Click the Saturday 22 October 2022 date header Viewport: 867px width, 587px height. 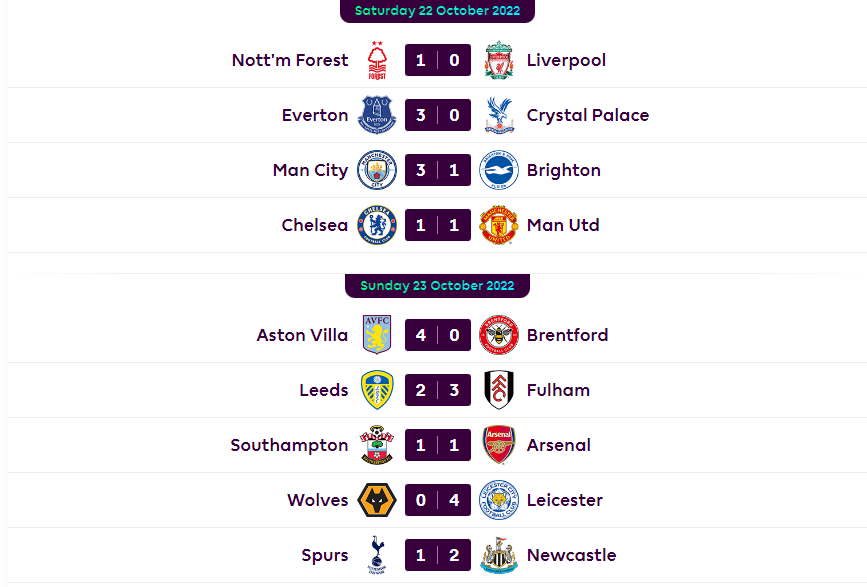437,11
